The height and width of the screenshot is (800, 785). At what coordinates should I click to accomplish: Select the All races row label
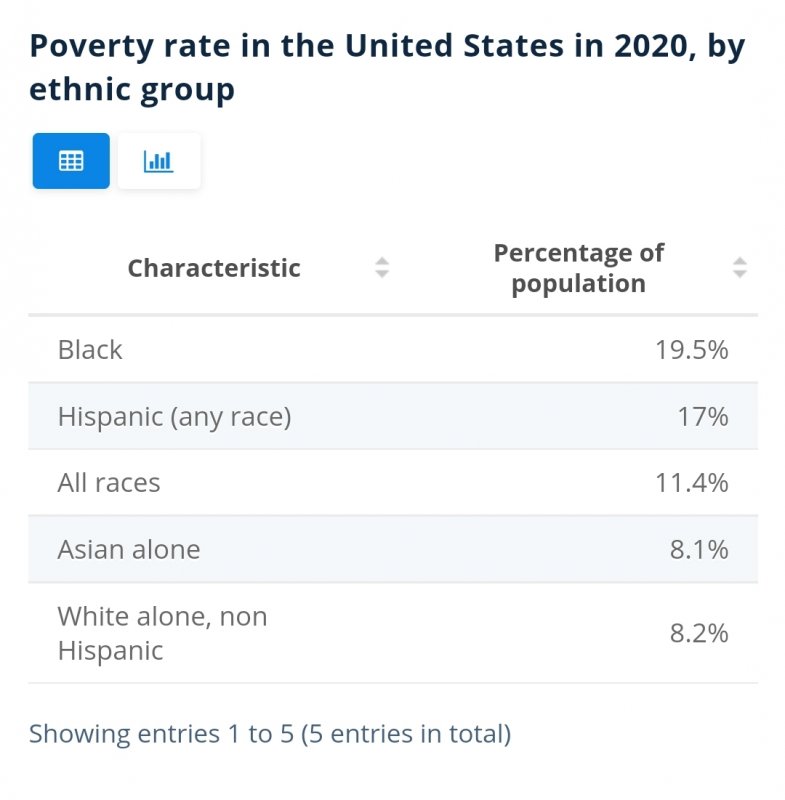tap(109, 483)
